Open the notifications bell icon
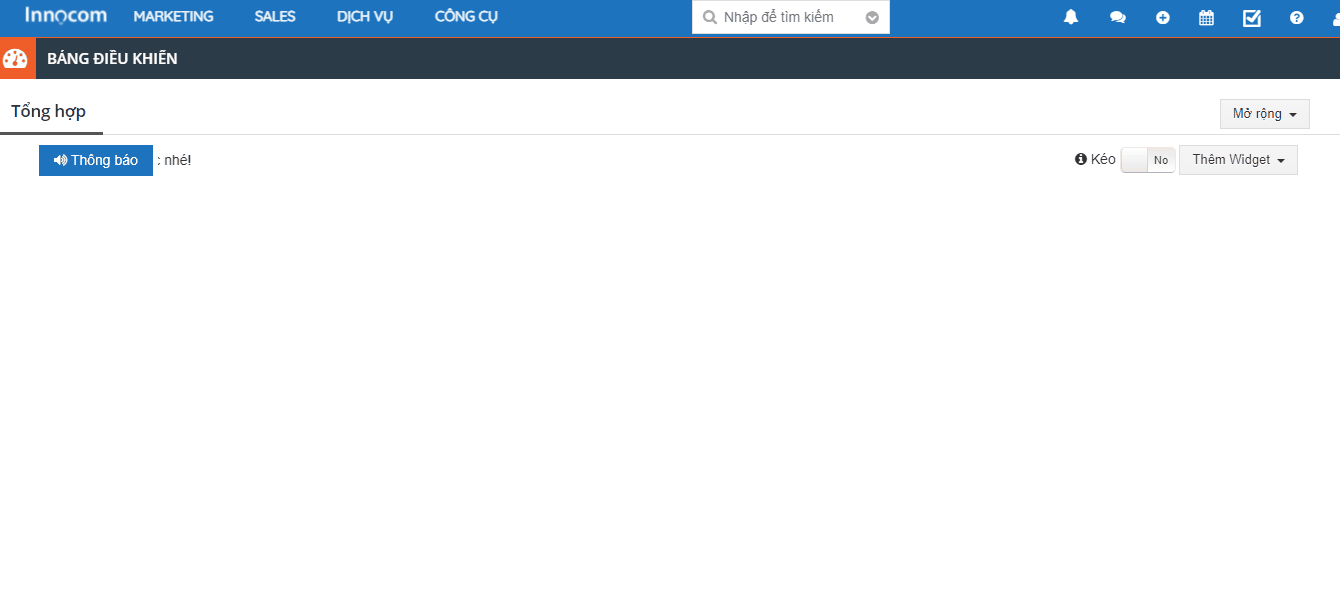Screen dimensions: 1340x615 click(x=1071, y=17)
